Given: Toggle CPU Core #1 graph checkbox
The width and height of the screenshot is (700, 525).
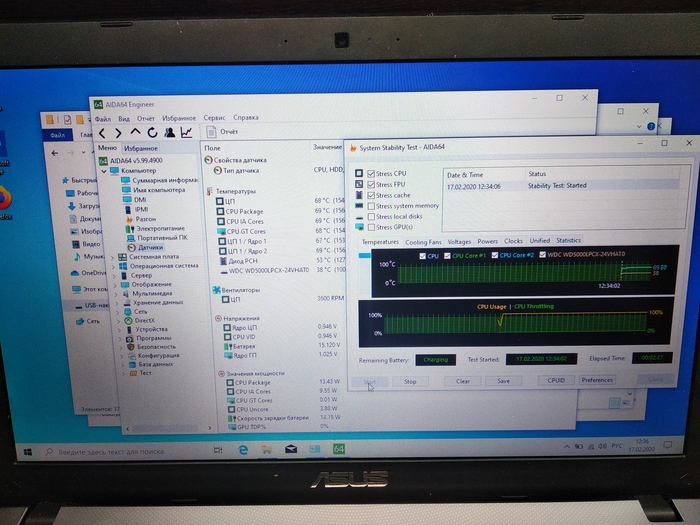Looking at the screenshot, I should pyautogui.click(x=447, y=256).
